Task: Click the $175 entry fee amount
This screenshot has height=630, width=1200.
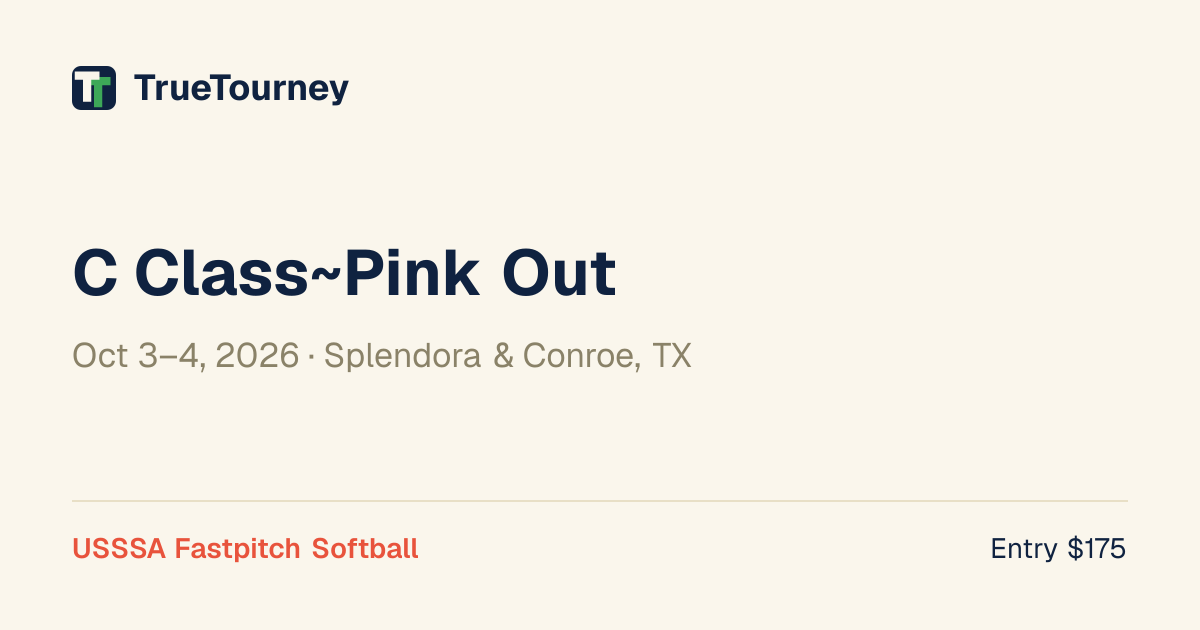Action: pyautogui.click(x=1097, y=548)
